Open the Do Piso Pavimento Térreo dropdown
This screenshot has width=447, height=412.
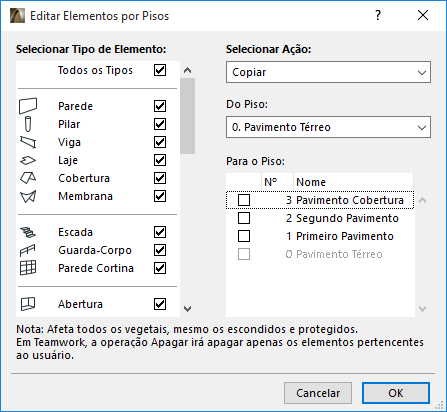point(328,127)
